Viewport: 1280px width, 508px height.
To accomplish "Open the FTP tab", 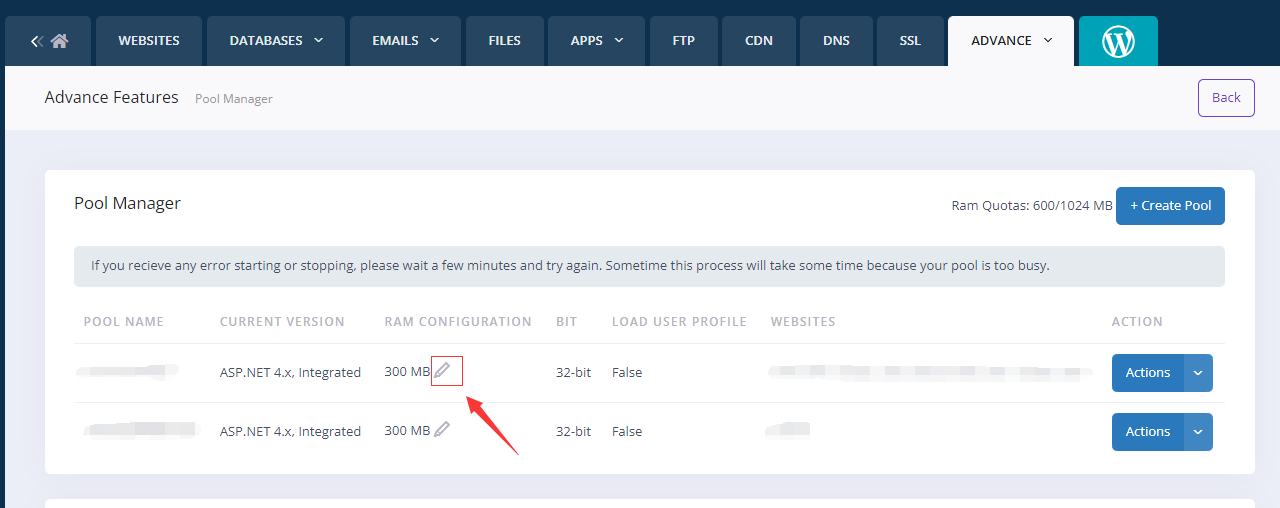I will 684,41.
